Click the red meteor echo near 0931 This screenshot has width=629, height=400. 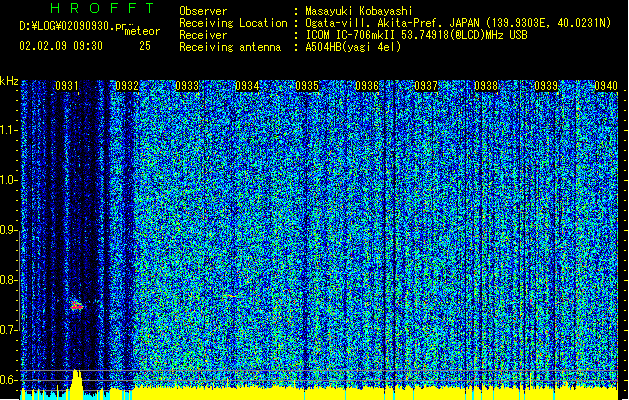pos(76,306)
